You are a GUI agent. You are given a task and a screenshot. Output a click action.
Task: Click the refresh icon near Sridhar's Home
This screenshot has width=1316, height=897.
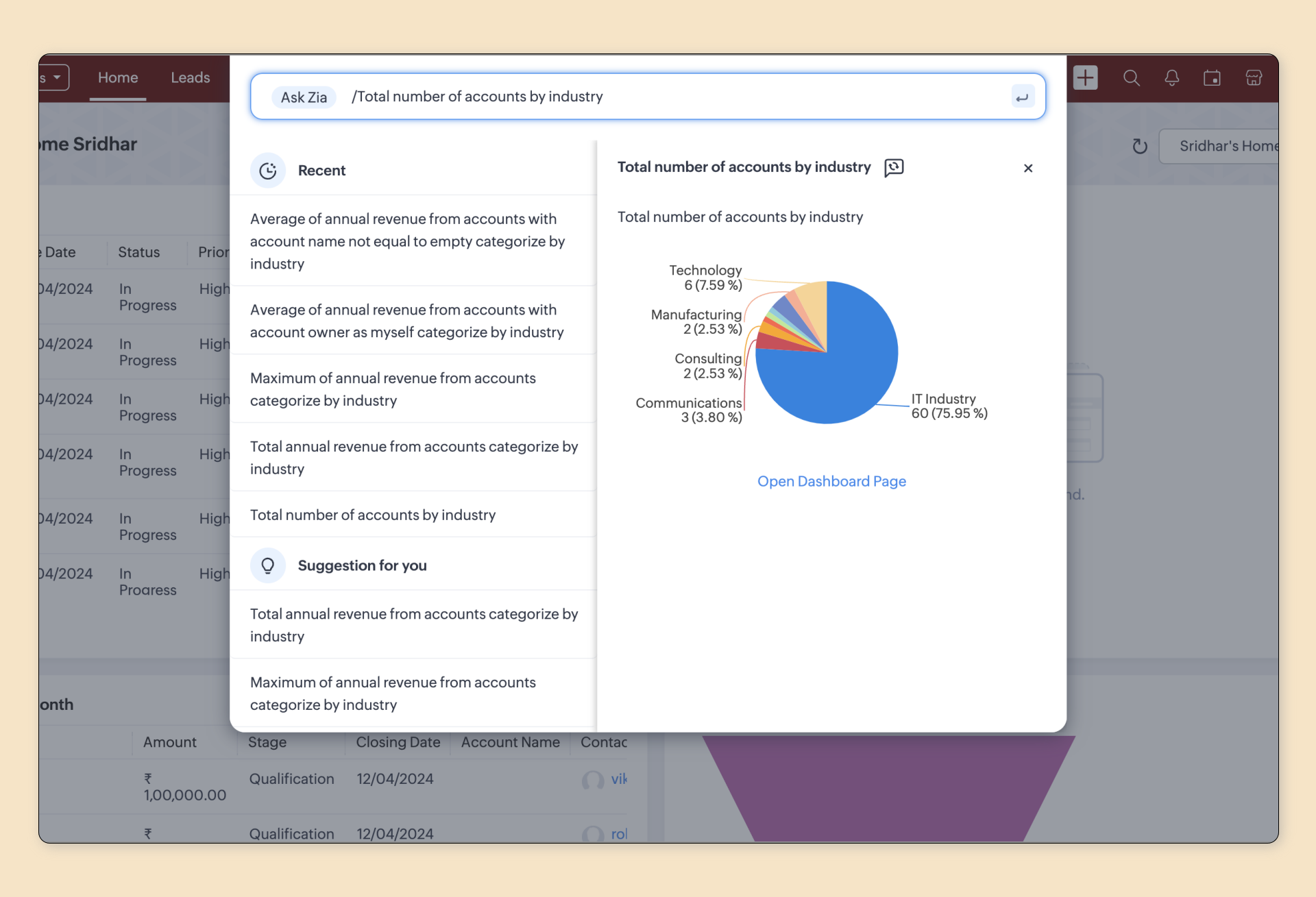[x=1139, y=147]
